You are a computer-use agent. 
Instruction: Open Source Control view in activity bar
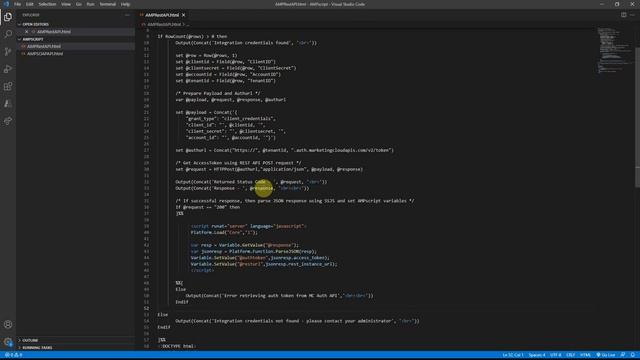coord(8,51)
